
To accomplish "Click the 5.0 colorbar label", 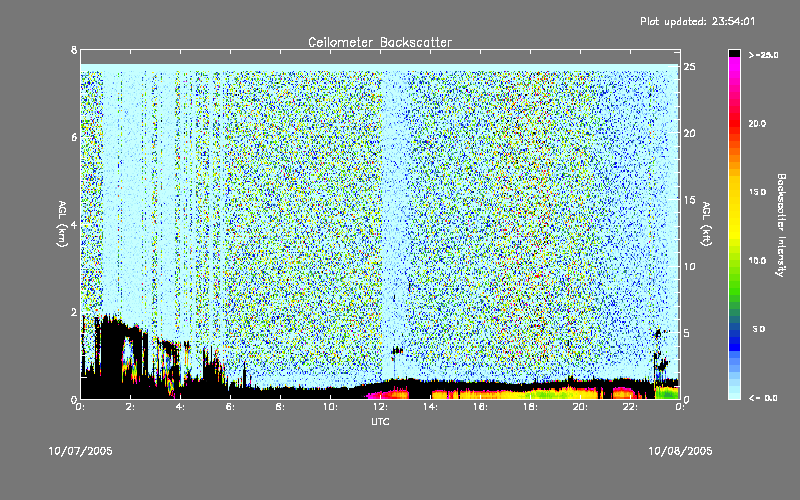I will click(759, 329).
